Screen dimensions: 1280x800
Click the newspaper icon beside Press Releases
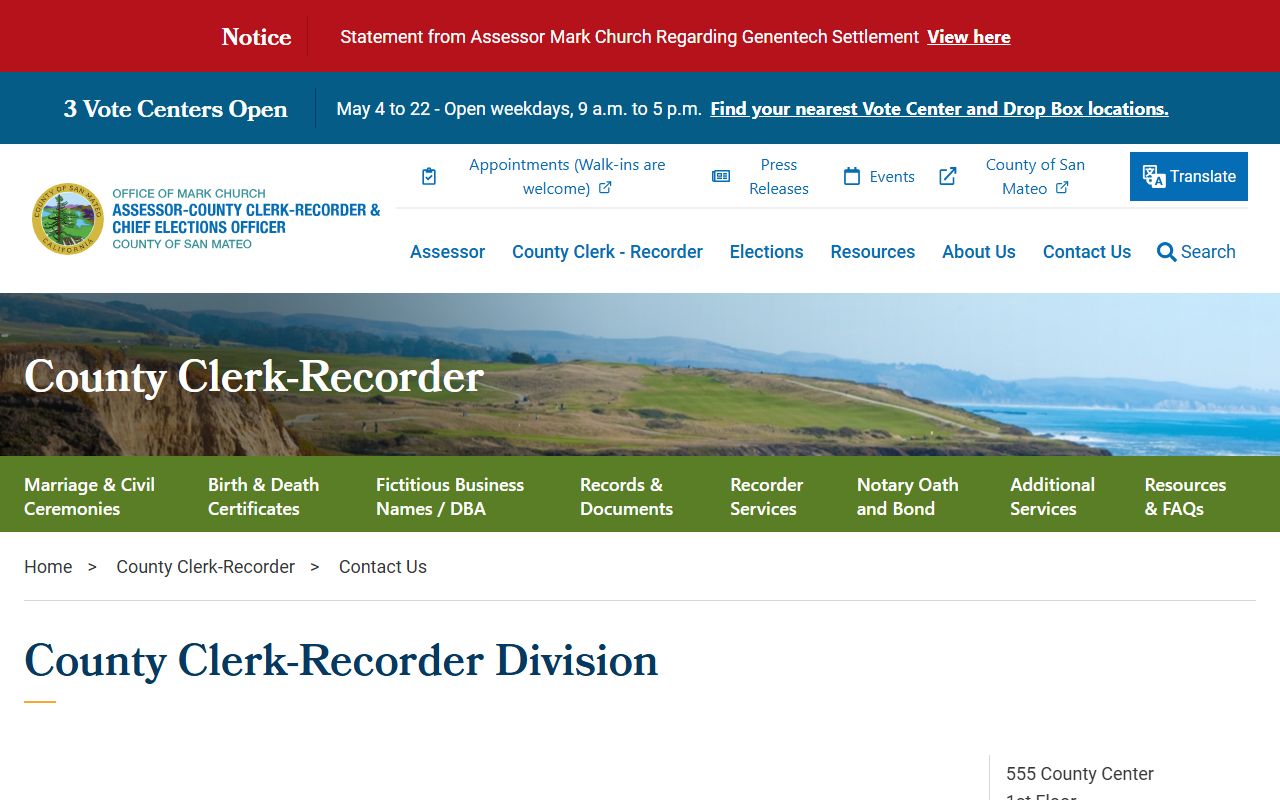coord(721,176)
